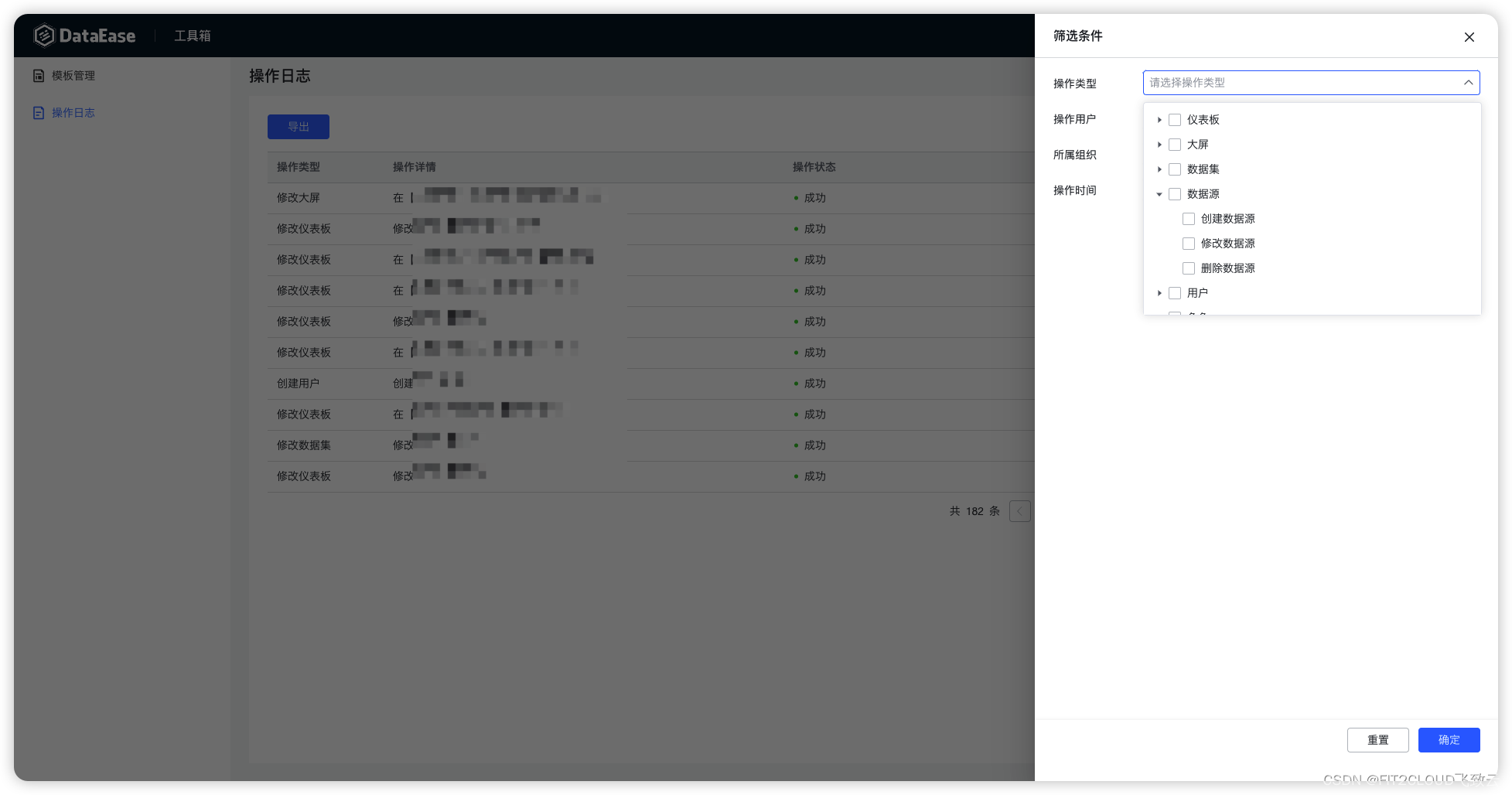Viewport: 1512px width, 795px height.
Task: Open the 工具箱 menu
Action: click(x=193, y=36)
